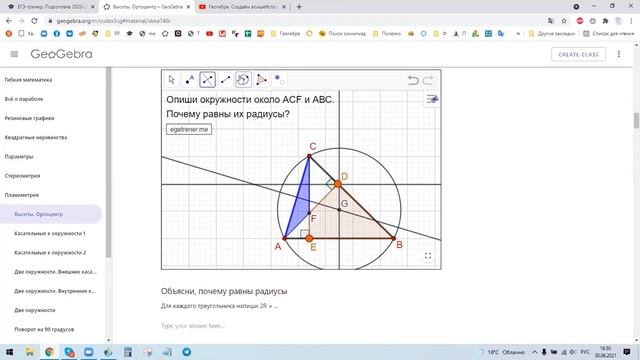Click the sidebar vertical scrollbar
Screen dimensions: 640x360
coord(108,163)
